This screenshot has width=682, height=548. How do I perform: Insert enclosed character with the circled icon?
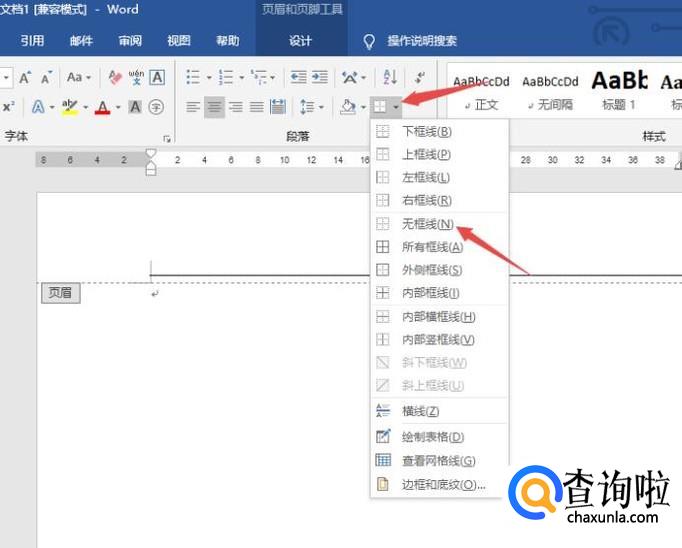156,107
